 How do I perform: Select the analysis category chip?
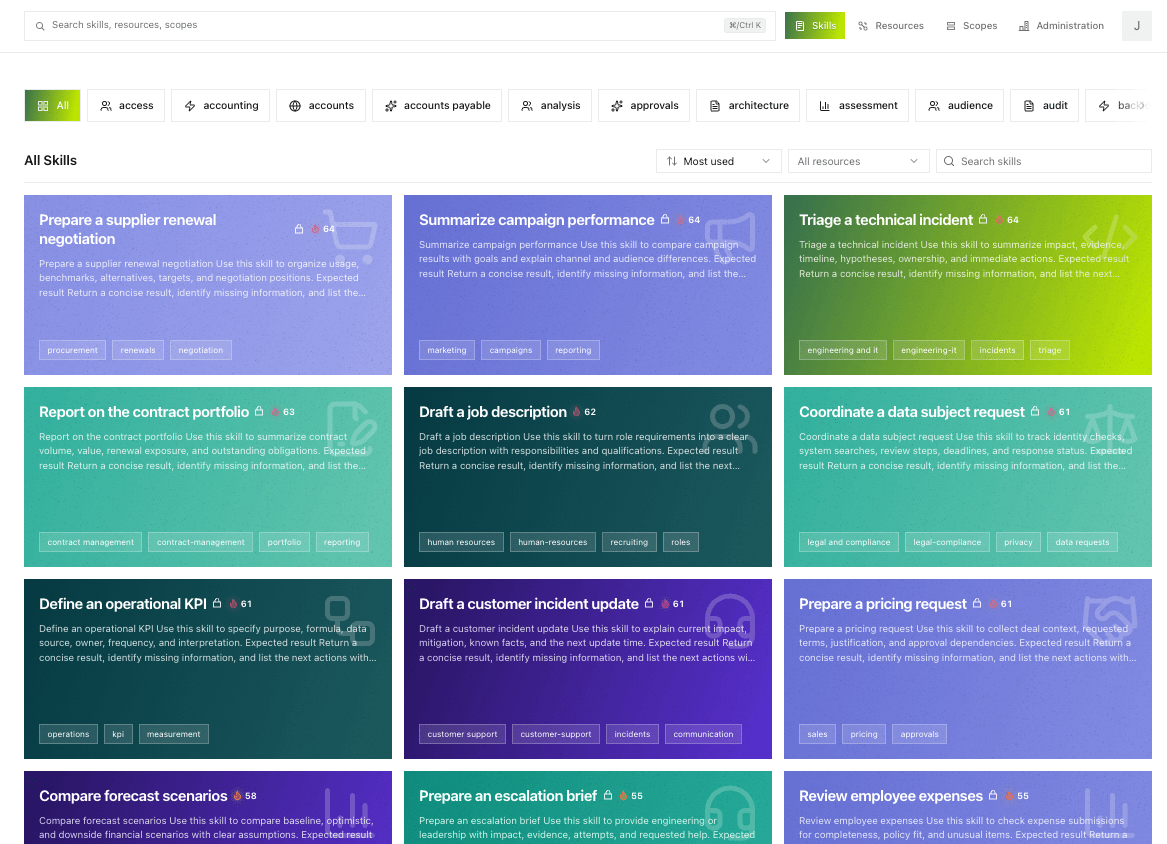(550, 106)
